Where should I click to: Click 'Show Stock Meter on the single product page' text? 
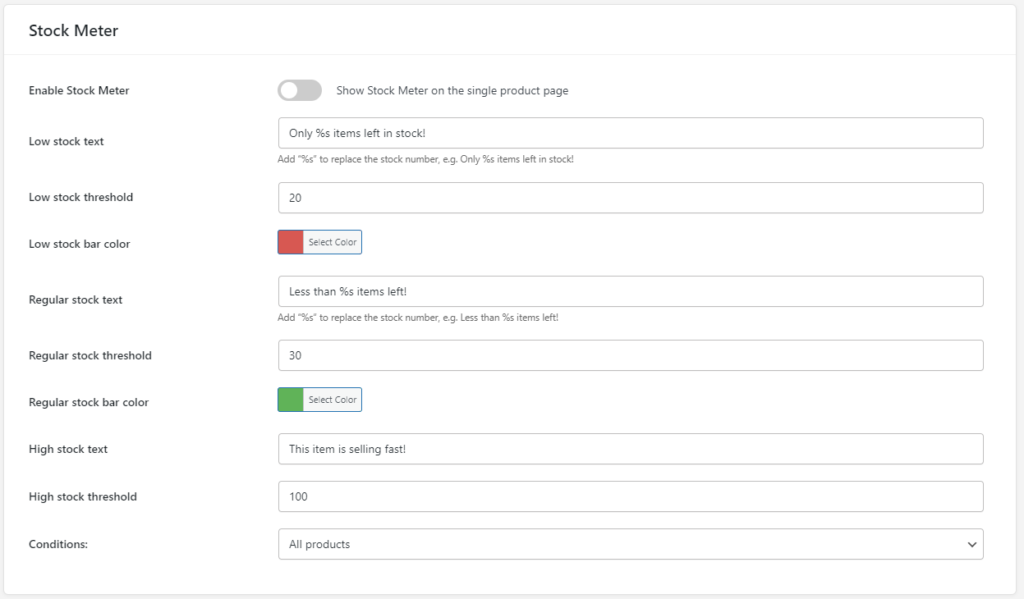click(x=452, y=91)
